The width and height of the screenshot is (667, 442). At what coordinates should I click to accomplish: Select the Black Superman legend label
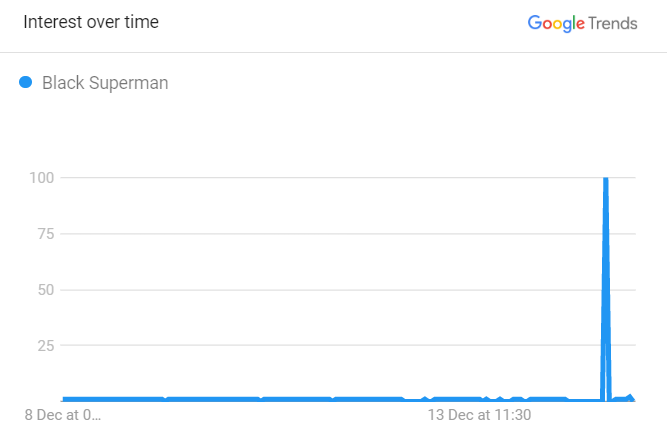(x=105, y=83)
